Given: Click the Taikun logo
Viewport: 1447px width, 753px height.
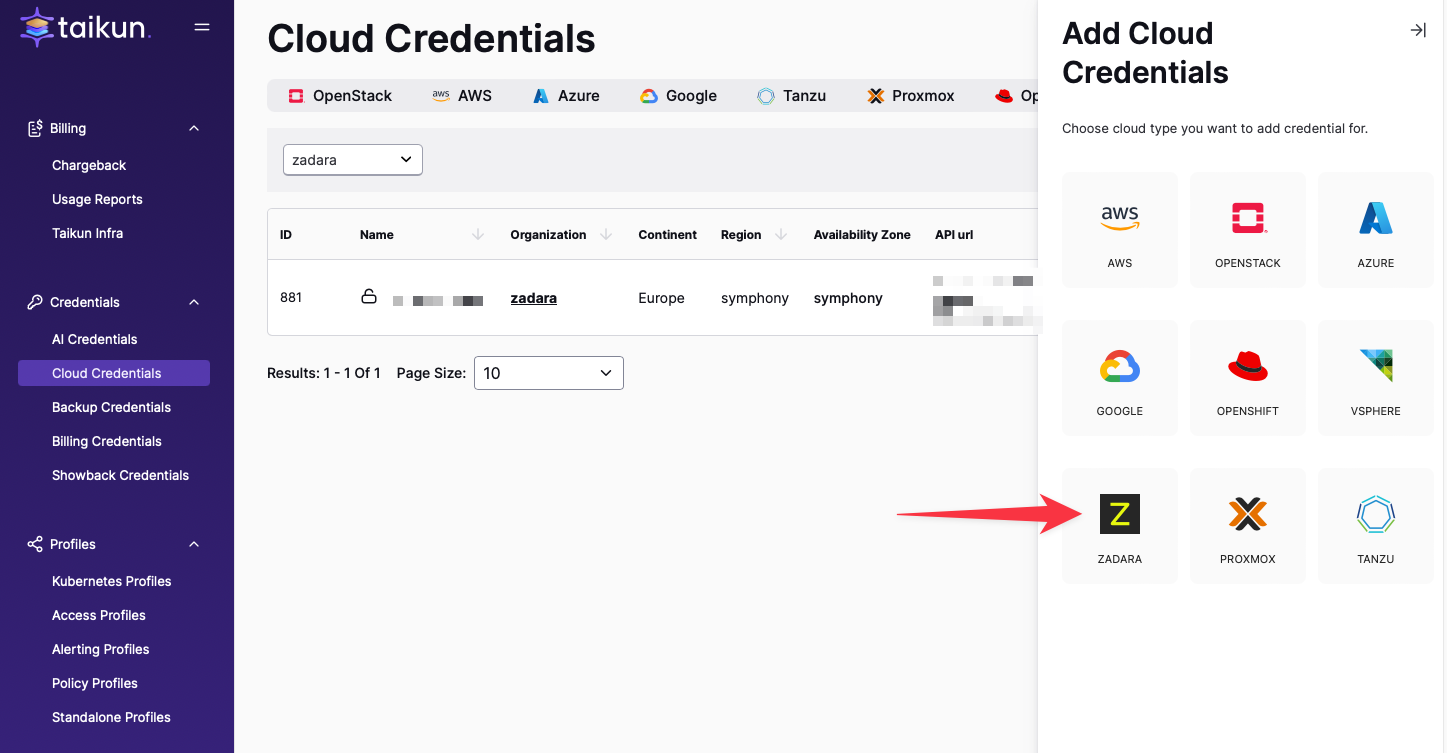Looking at the screenshot, I should (x=85, y=28).
